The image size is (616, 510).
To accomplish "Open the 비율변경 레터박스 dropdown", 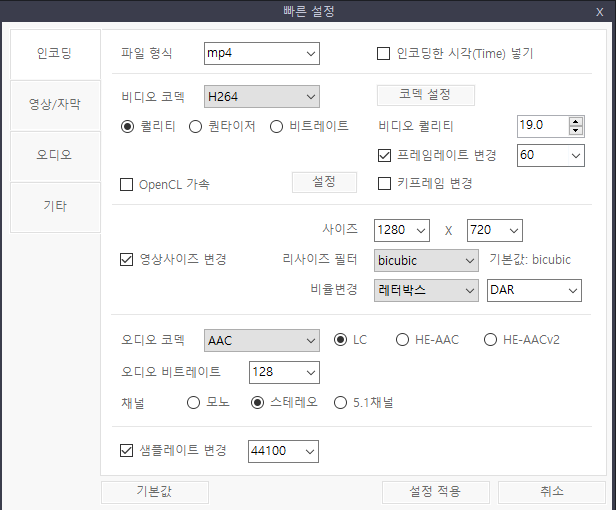I will coord(426,290).
